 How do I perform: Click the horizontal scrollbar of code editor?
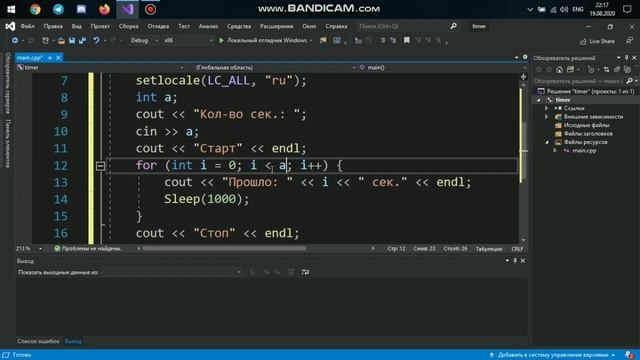224,248
